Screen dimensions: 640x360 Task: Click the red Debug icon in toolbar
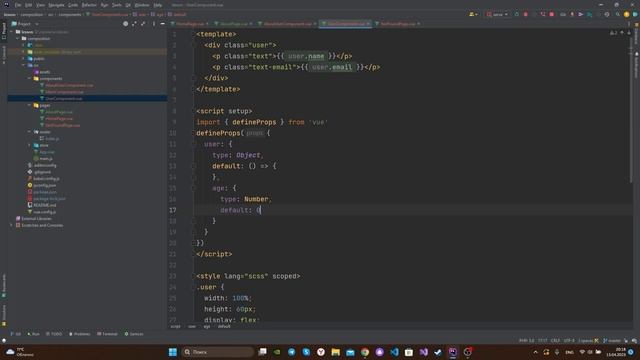(x=526, y=14)
